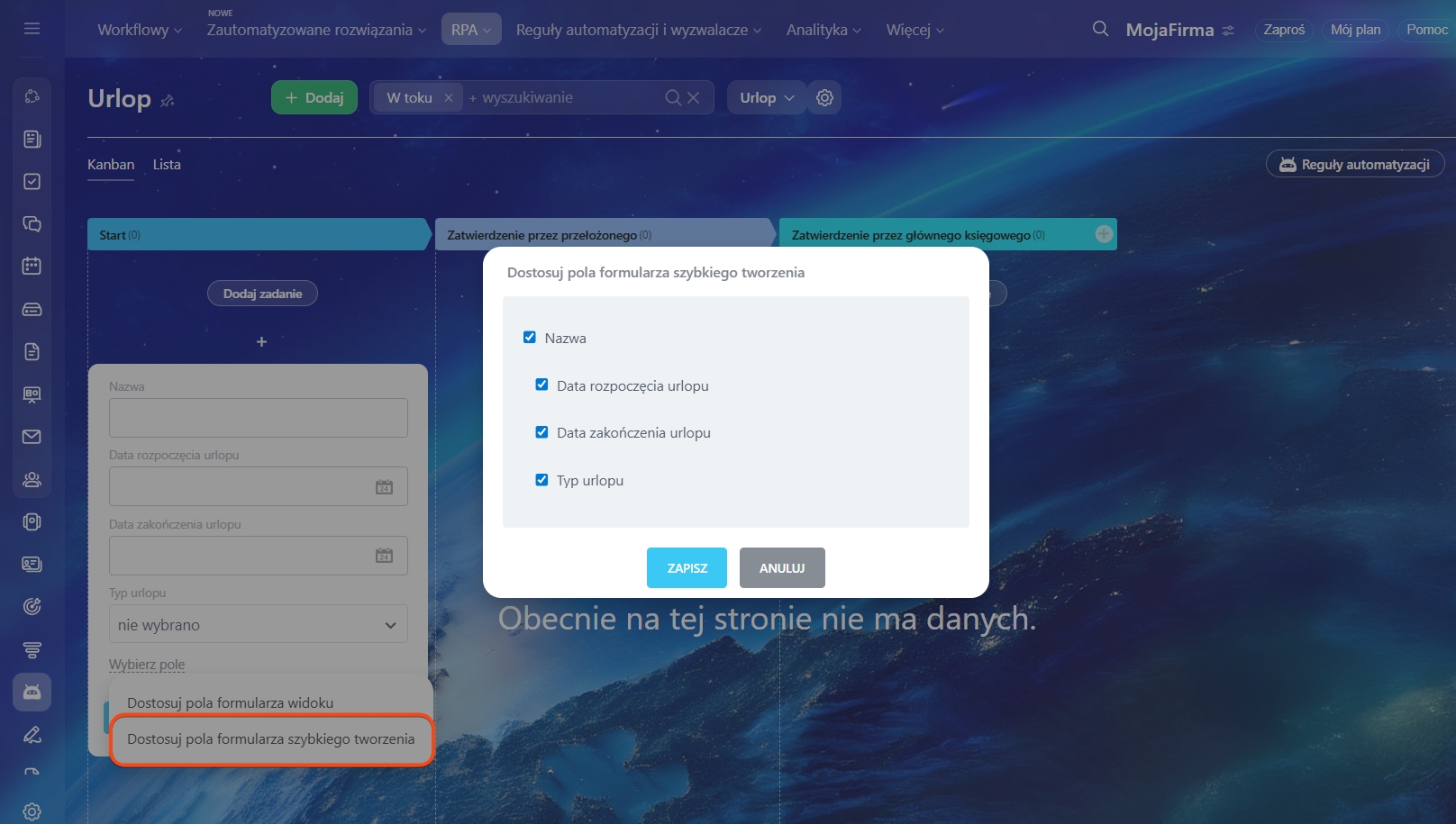Click the Pomoc button
The image size is (1456, 824).
coord(1427,30)
